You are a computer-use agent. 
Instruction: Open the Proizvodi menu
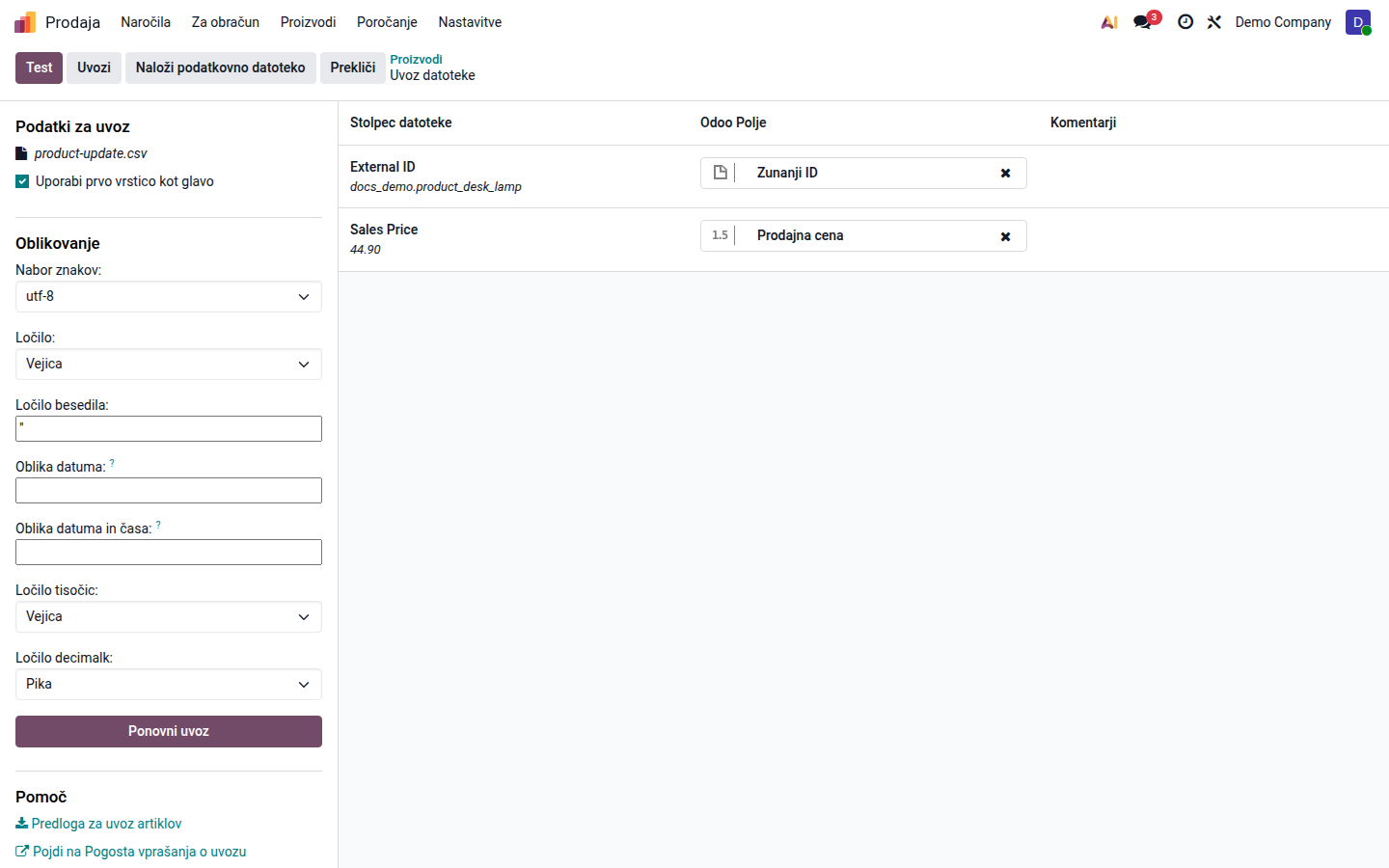click(309, 22)
